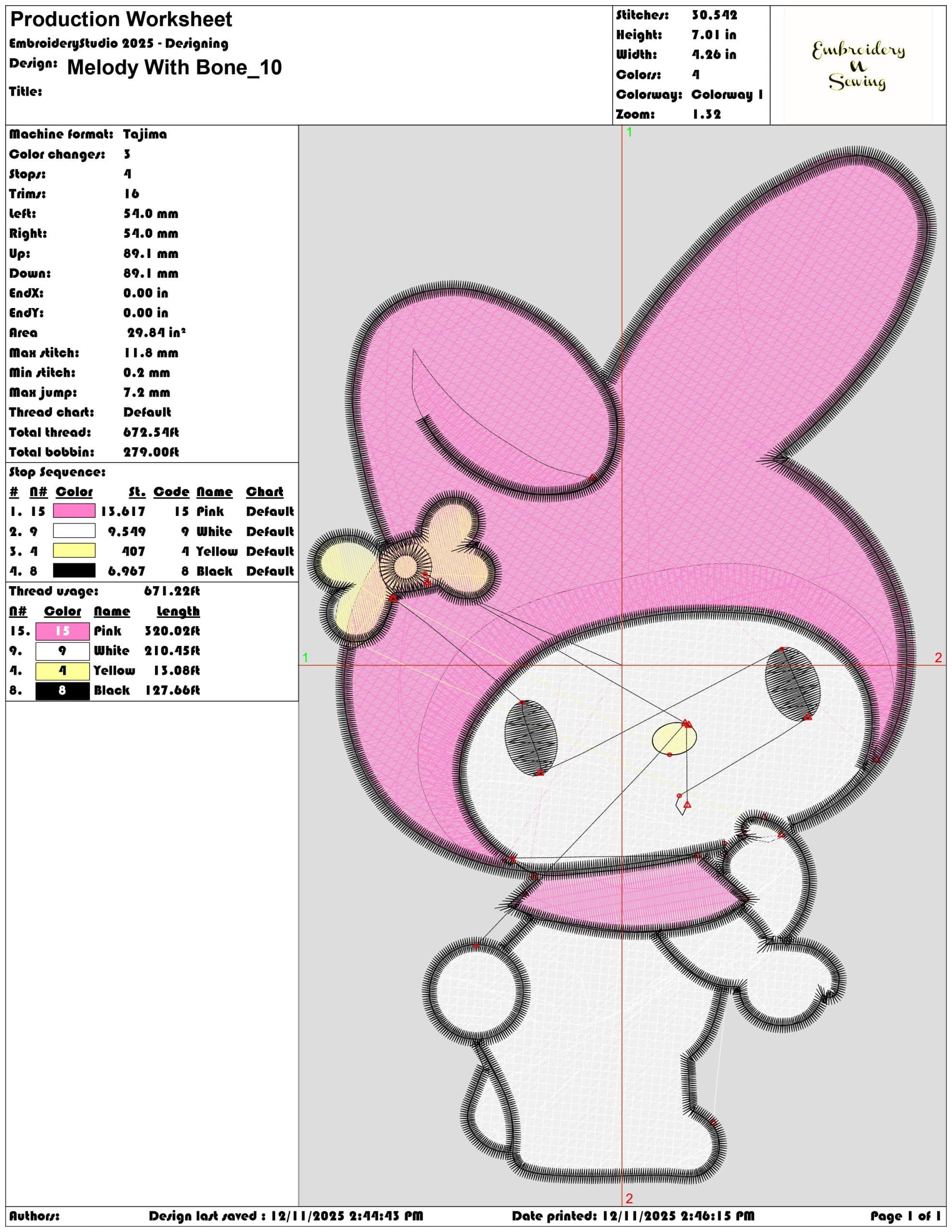Click the "Down:" label
Screen dimensions: 952x1232
[30, 273]
